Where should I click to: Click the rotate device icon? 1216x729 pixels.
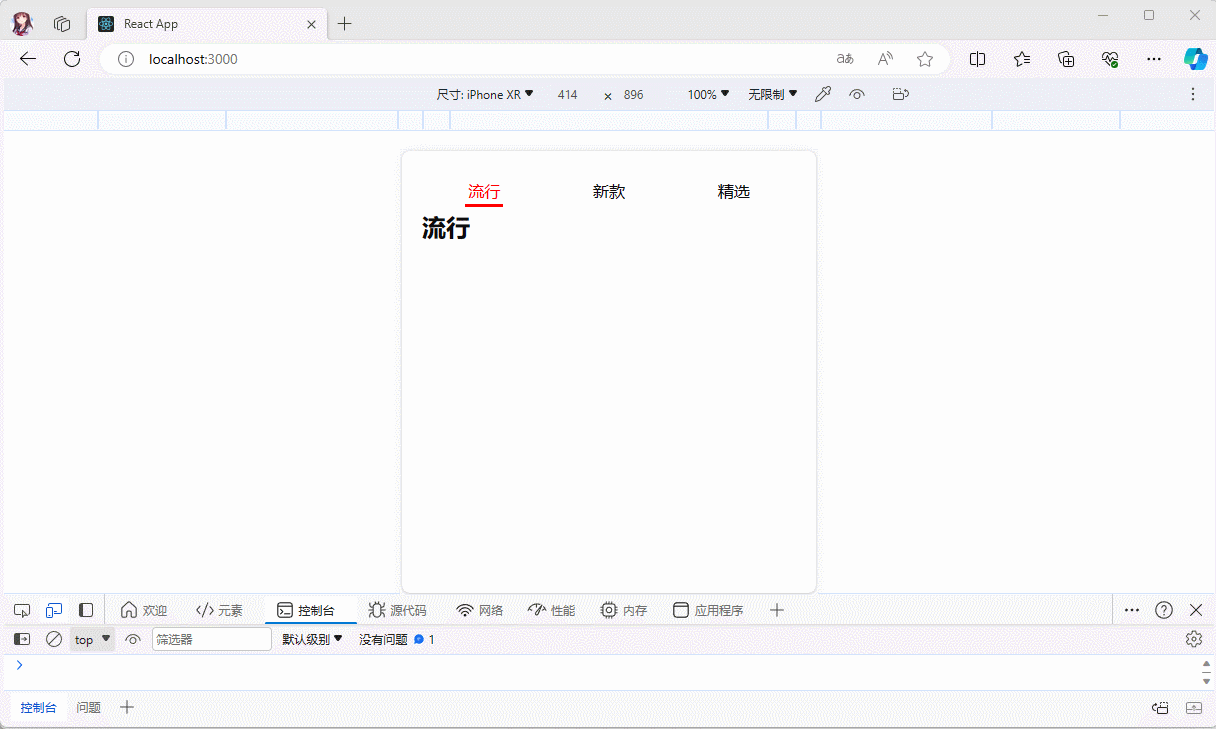pyautogui.click(x=900, y=94)
